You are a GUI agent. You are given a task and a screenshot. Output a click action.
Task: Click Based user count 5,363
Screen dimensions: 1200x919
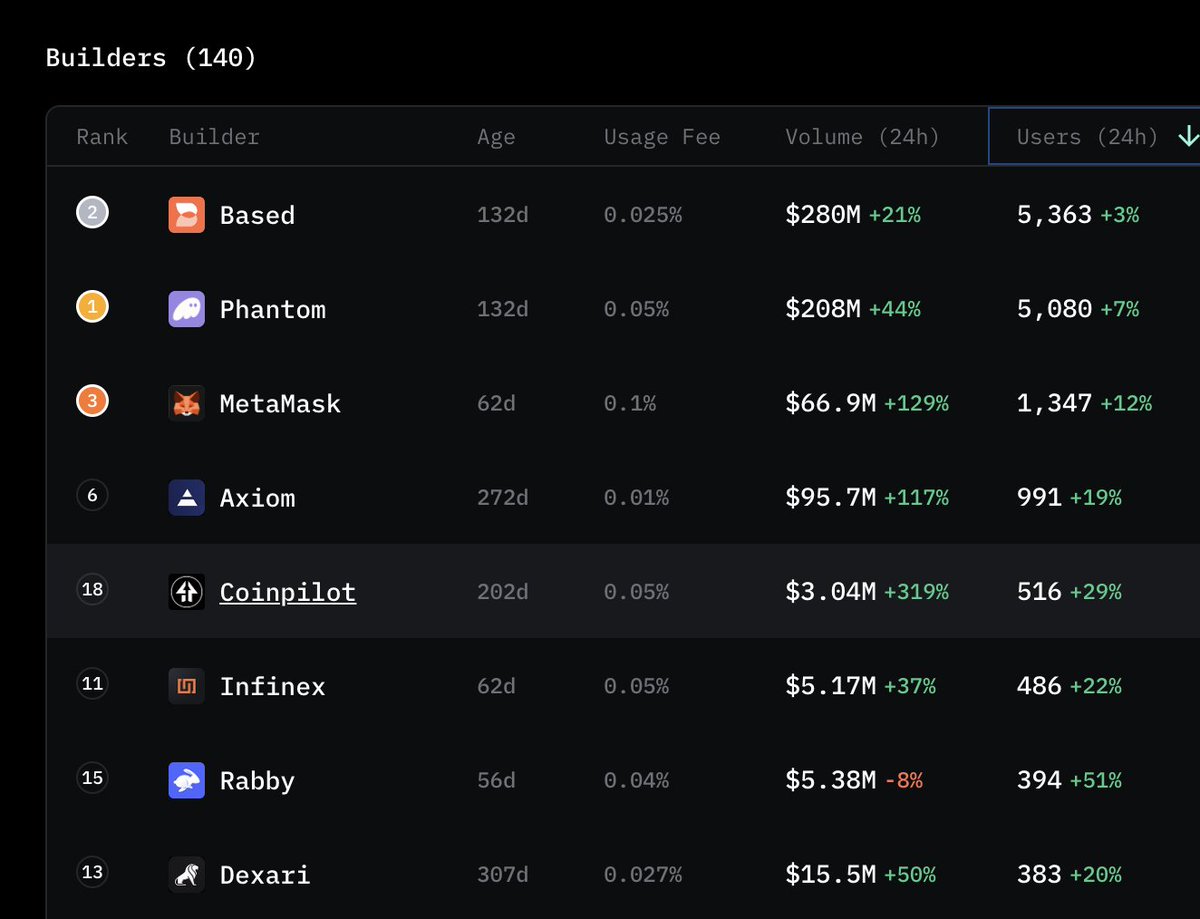tap(1054, 215)
